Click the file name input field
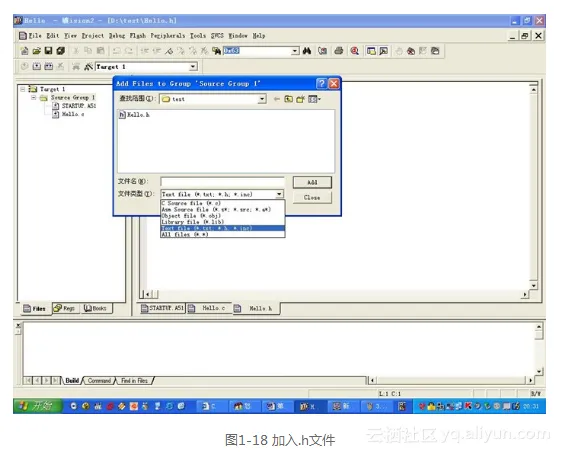The width and height of the screenshot is (561, 454). (223, 181)
